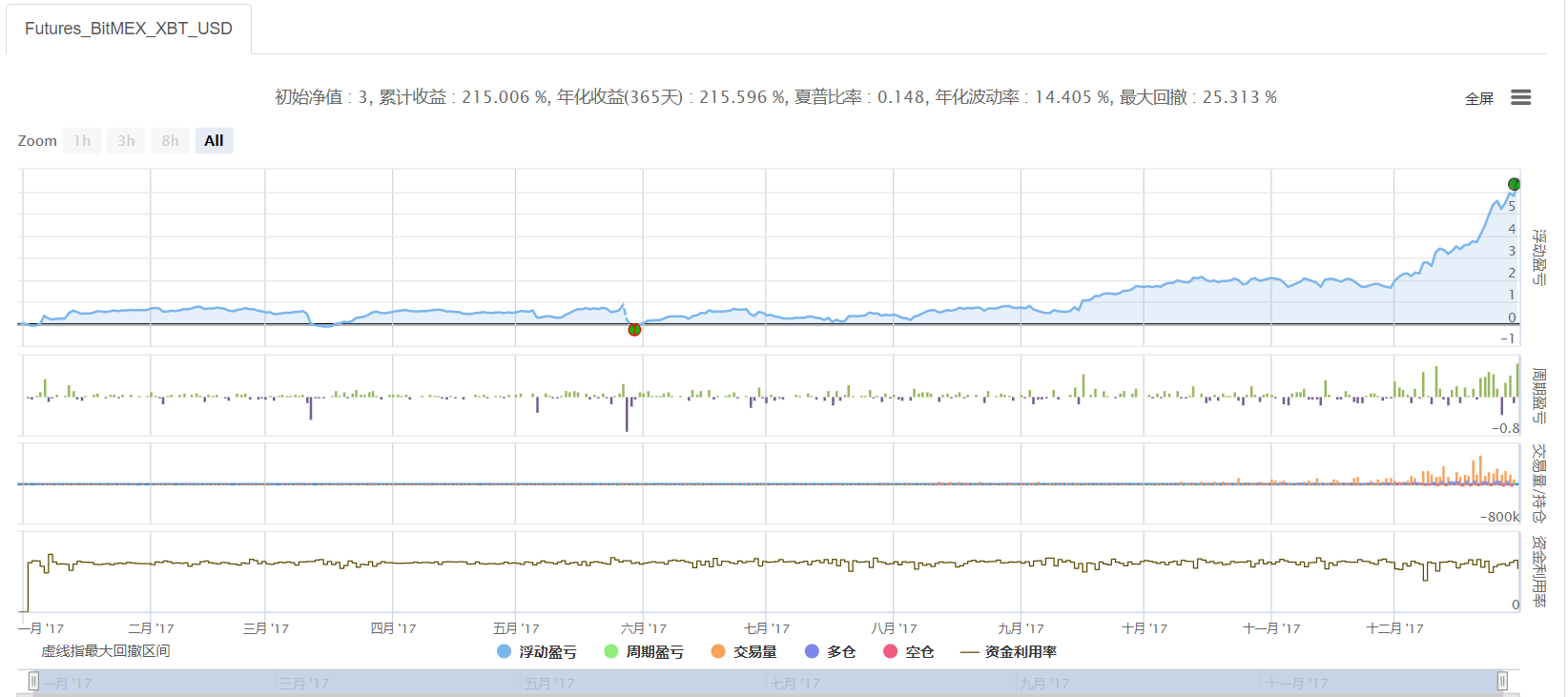
Task: Select the Futures_BitMEX_XBT_USD tab
Action: coord(129,29)
